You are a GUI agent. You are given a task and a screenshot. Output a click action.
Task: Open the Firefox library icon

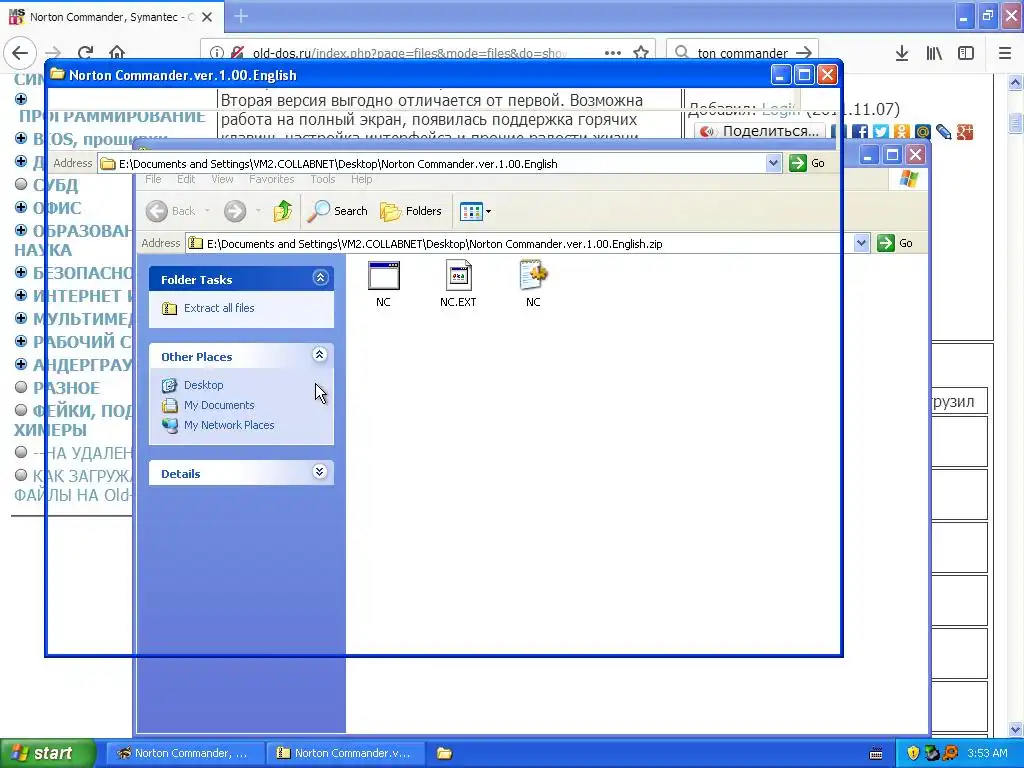[x=934, y=52]
